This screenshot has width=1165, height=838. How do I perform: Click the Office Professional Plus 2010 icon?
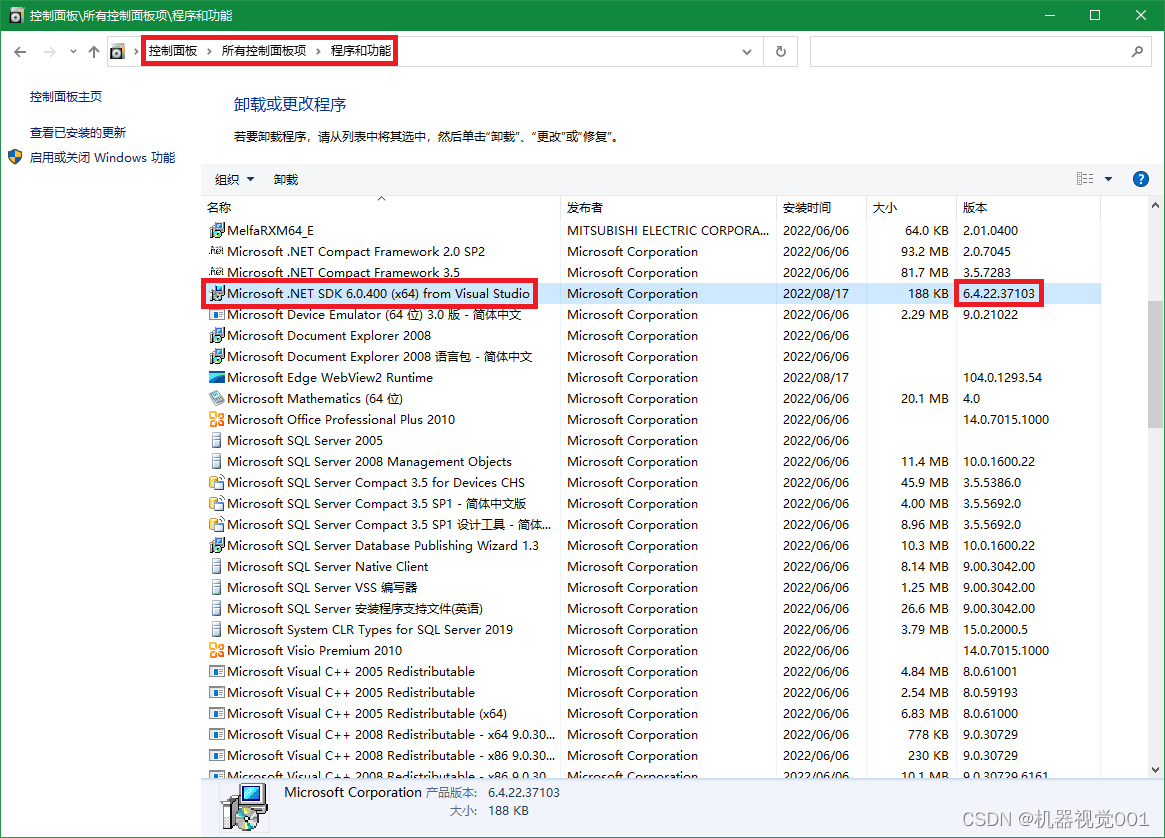point(216,419)
